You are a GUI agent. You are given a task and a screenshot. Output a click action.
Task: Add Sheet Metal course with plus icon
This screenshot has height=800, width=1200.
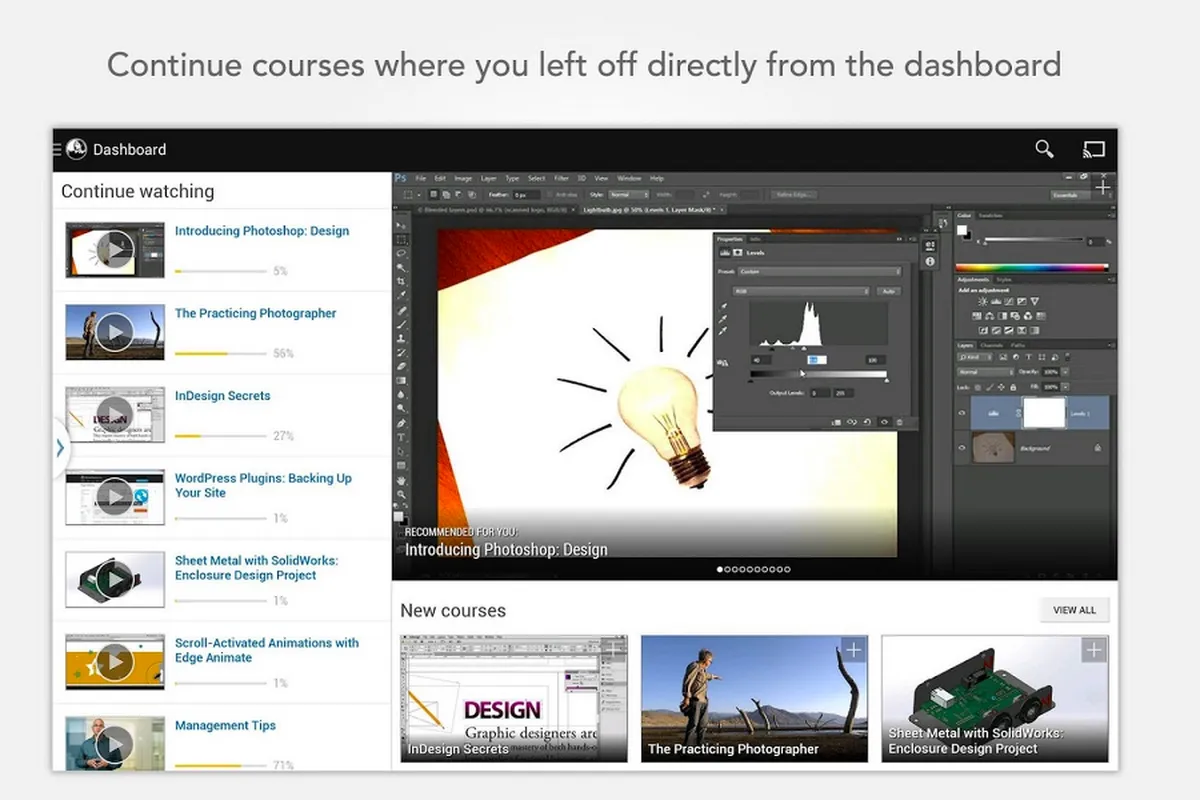click(x=1094, y=650)
